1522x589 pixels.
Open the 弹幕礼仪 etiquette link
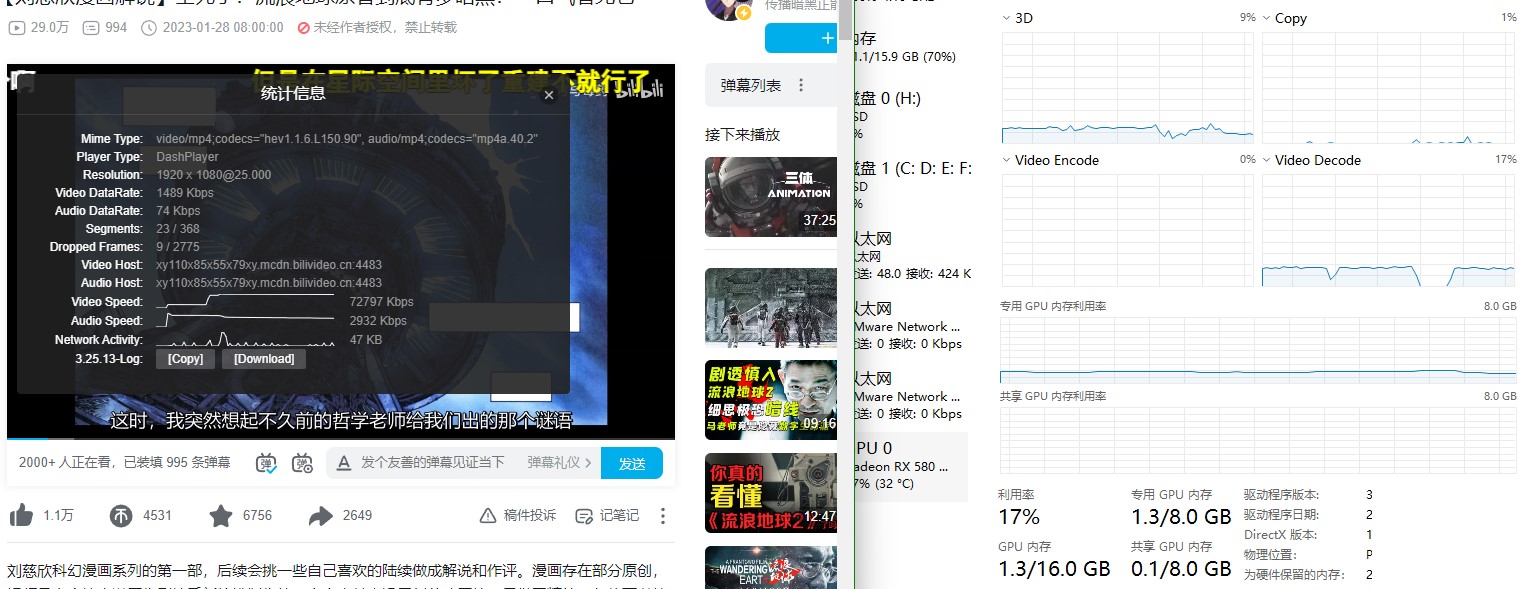click(560, 463)
